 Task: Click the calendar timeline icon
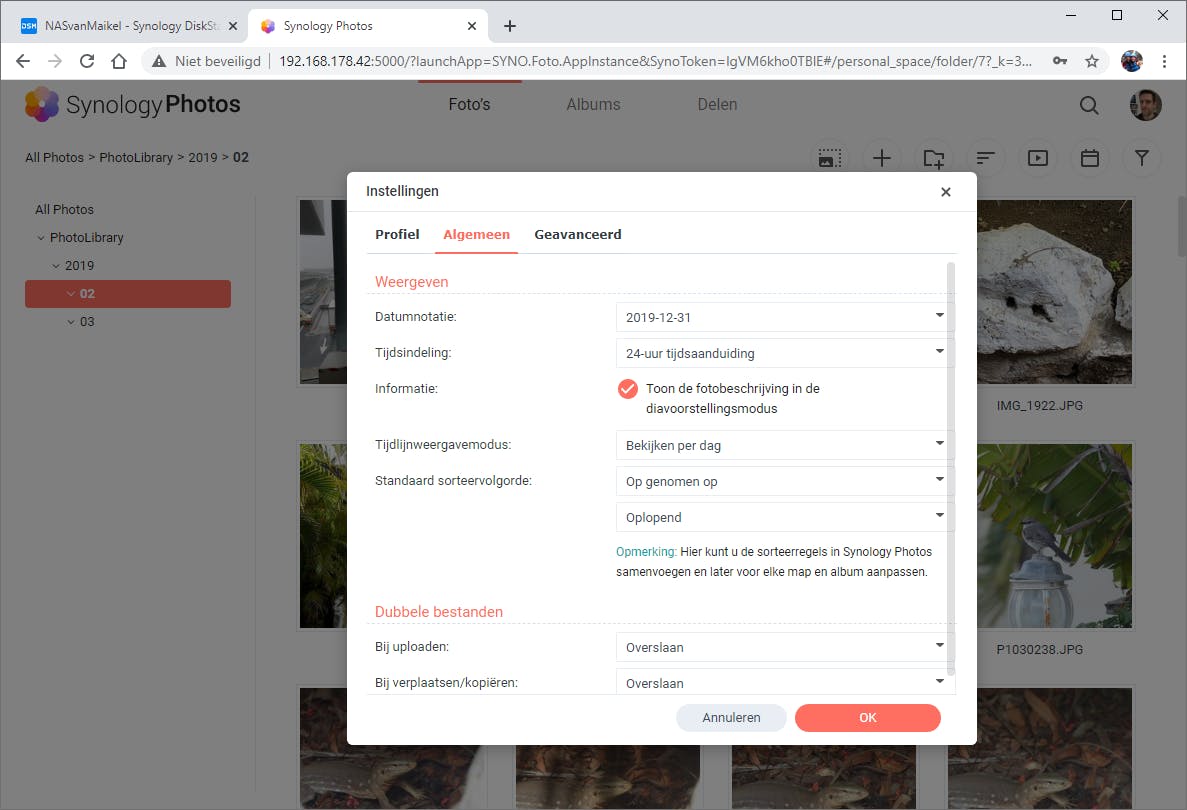coord(1089,158)
